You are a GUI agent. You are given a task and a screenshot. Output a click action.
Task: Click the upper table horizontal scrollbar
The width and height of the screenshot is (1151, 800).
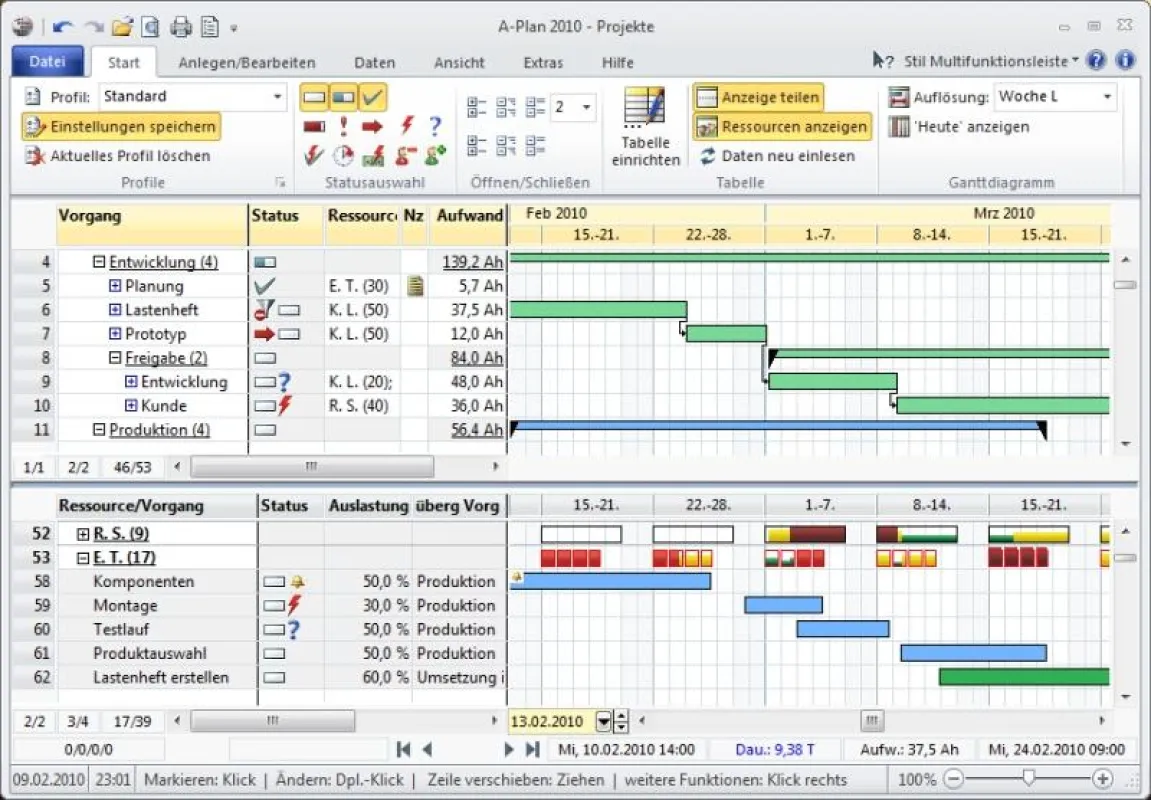click(x=311, y=466)
